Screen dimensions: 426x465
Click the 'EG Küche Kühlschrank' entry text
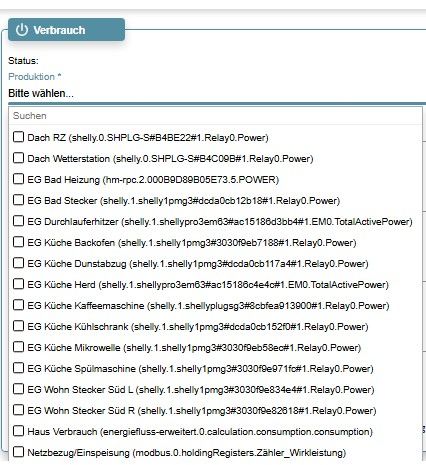point(198,327)
